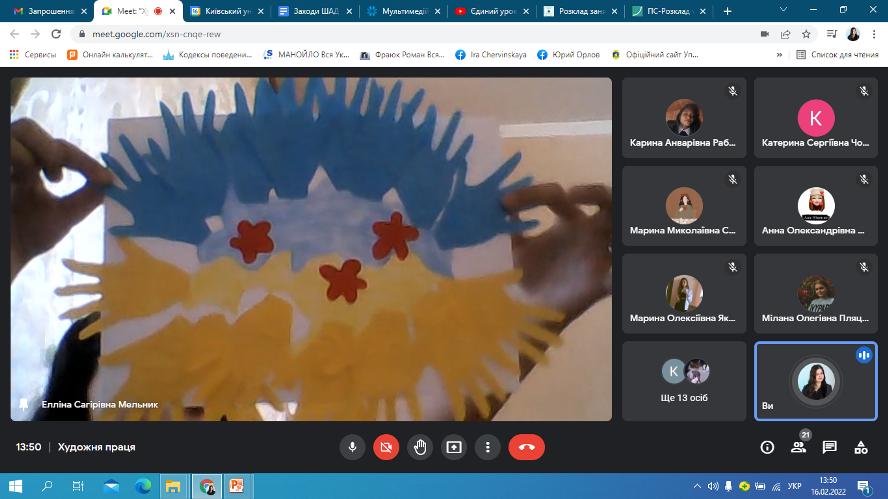Select Карина Анварівна participant tile
This screenshot has height=499, width=888.
coord(684,118)
